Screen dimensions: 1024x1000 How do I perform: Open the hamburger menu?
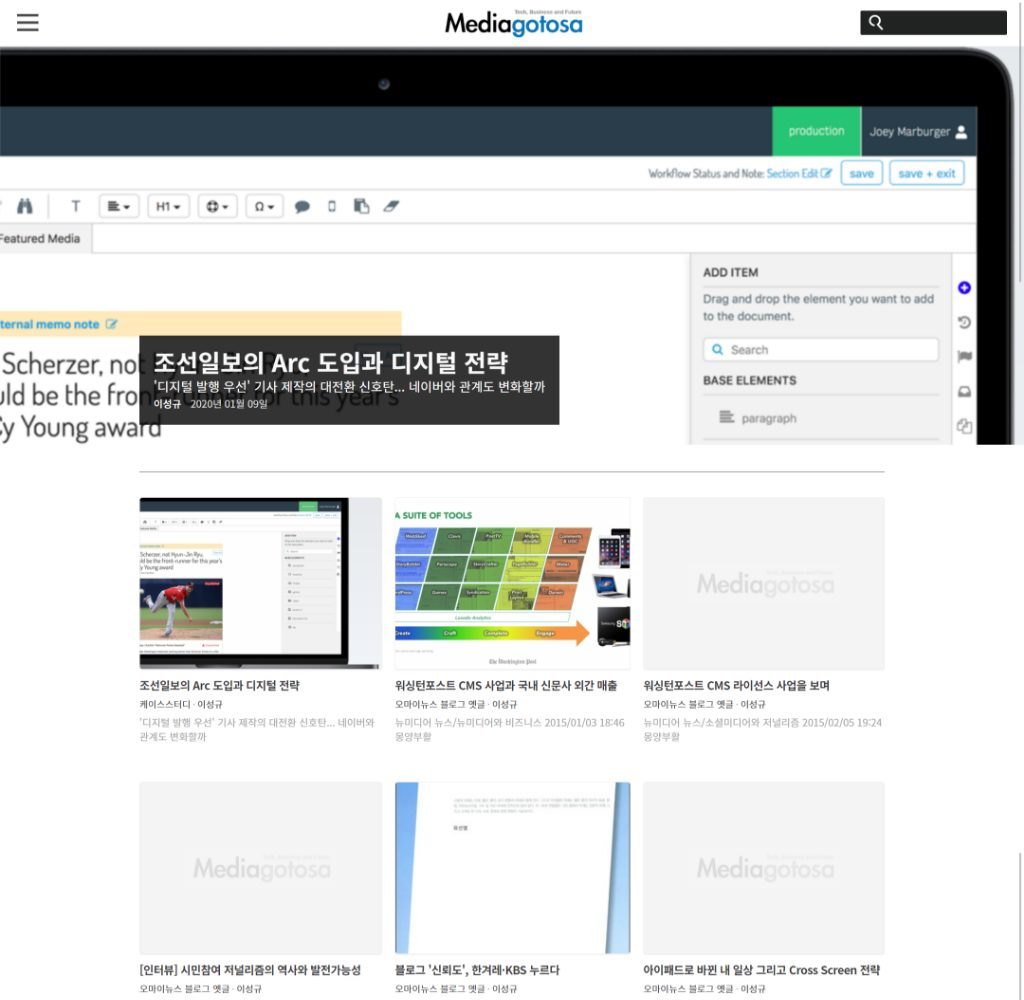click(x=27, y=23)
